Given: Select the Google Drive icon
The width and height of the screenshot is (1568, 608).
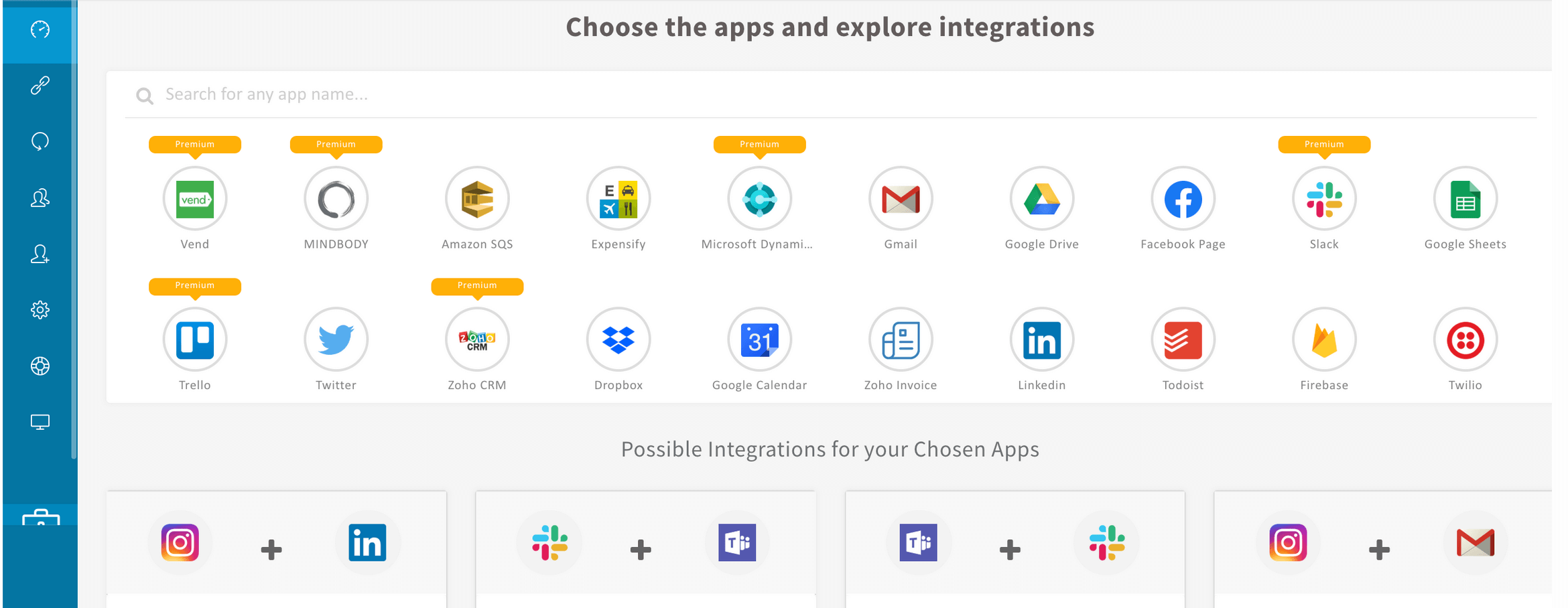Looking at the screenshot, I should [1042, 199].
